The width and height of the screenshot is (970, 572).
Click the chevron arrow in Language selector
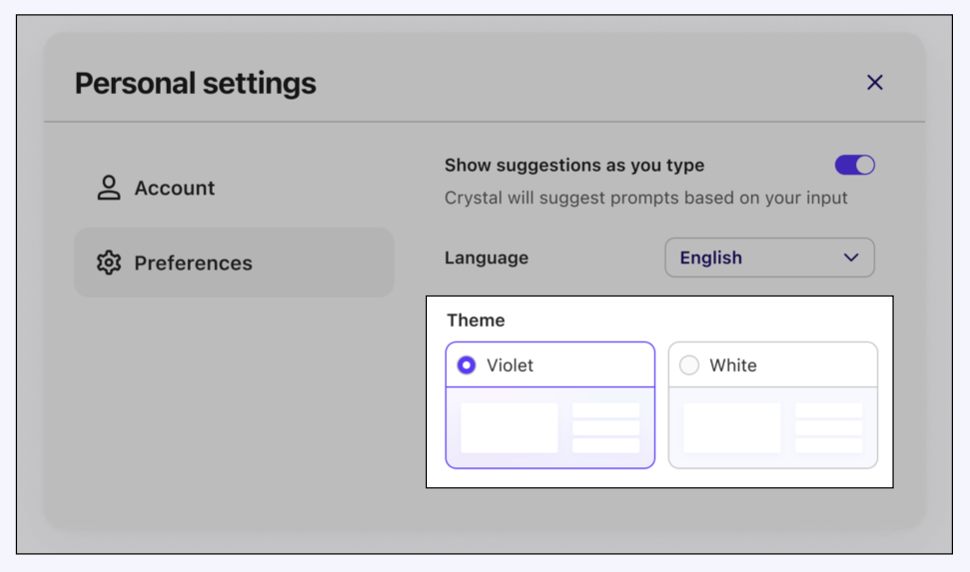pos(851,258)
